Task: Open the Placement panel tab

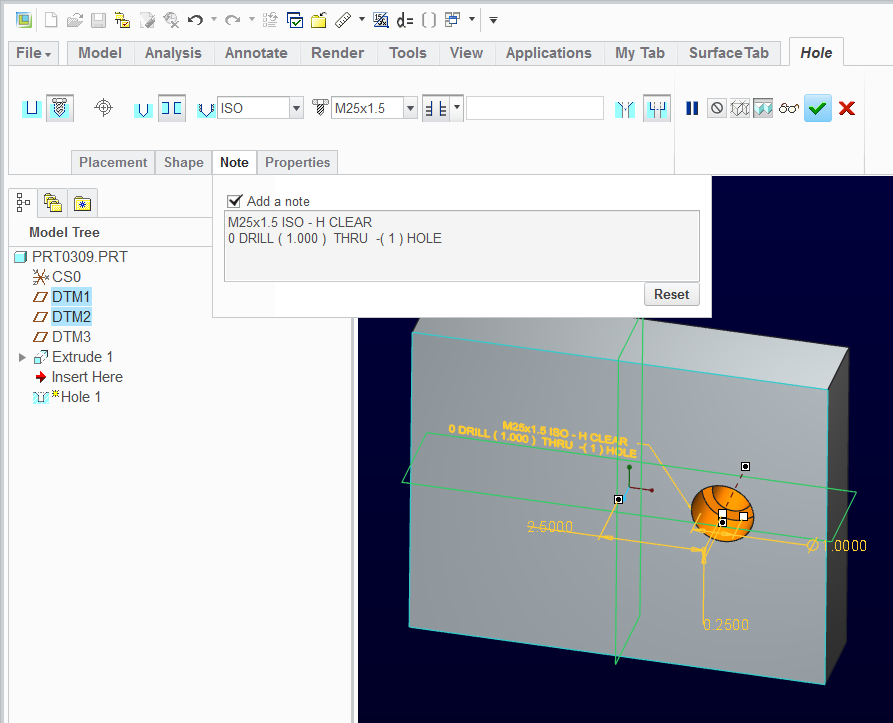Action: point(113,162)
